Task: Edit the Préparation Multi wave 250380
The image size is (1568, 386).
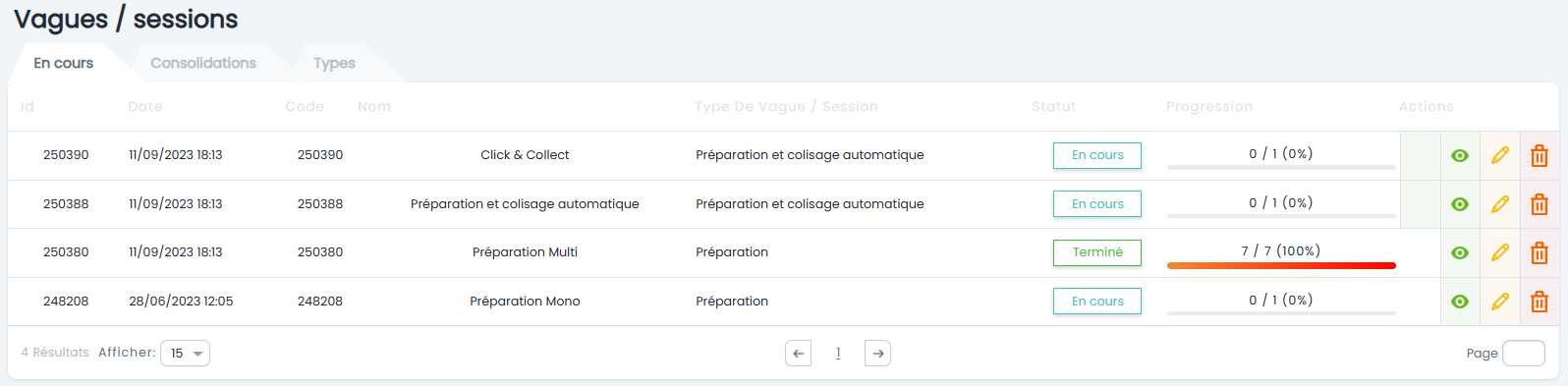Action: point(1500,252)
